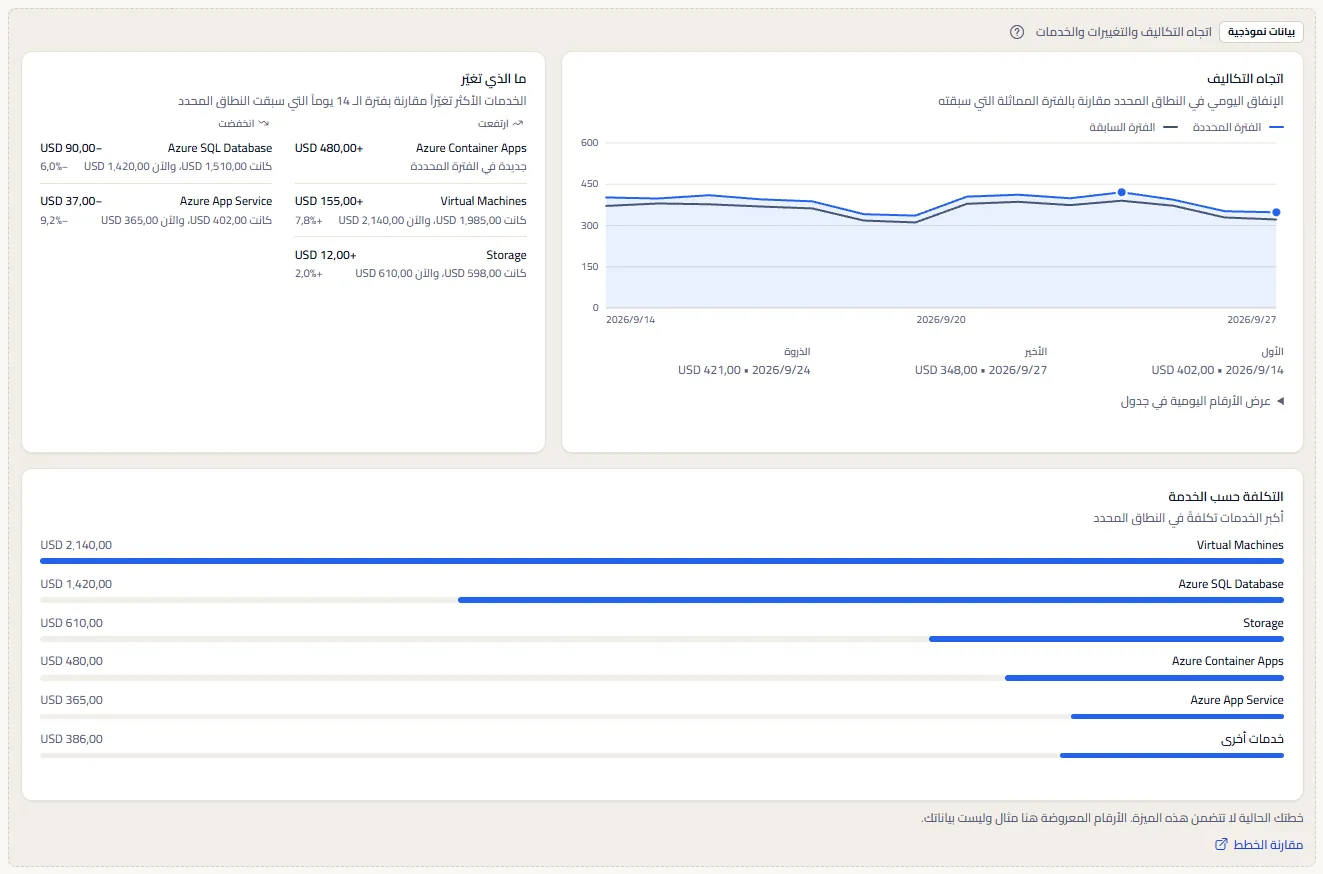
Task: Click Storage in the increased list
Action: (x=507, y=255)
